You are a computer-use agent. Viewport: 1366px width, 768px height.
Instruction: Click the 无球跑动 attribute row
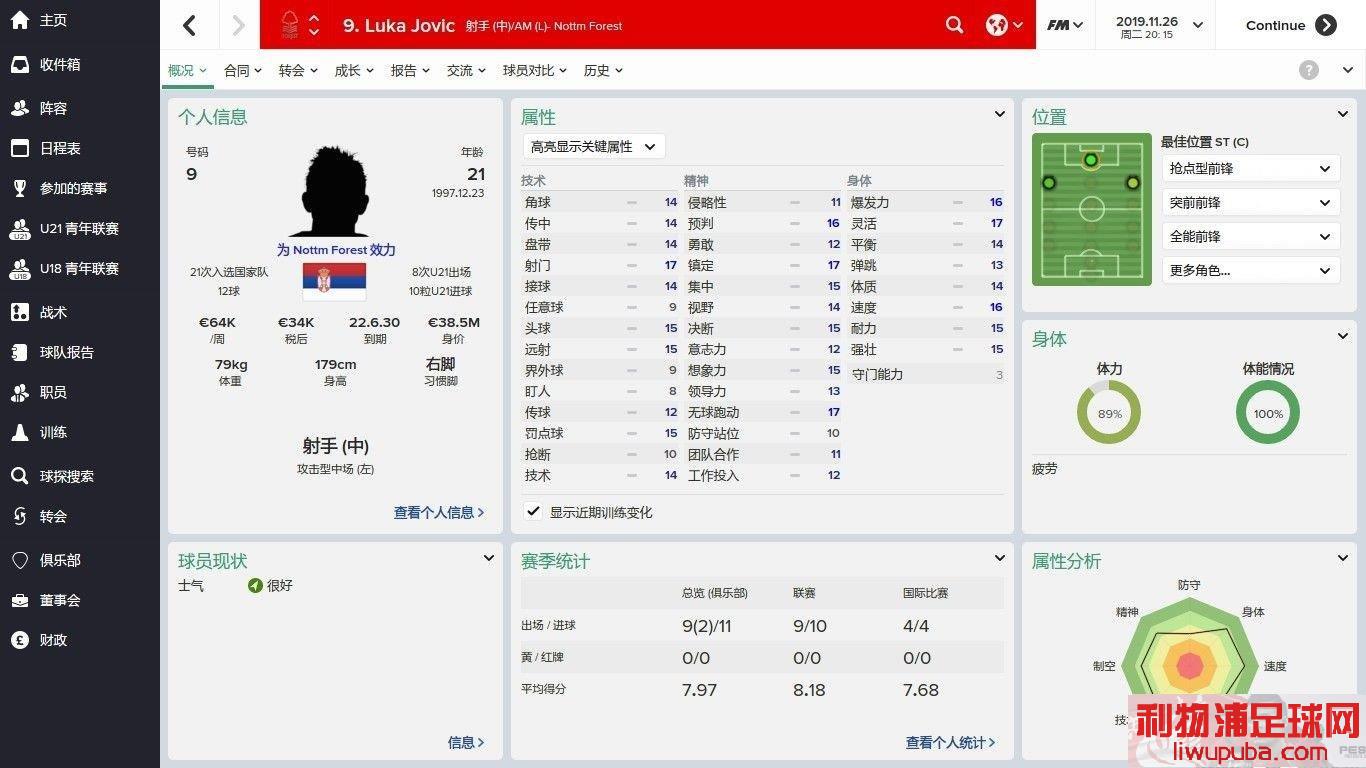coord(763,412)
